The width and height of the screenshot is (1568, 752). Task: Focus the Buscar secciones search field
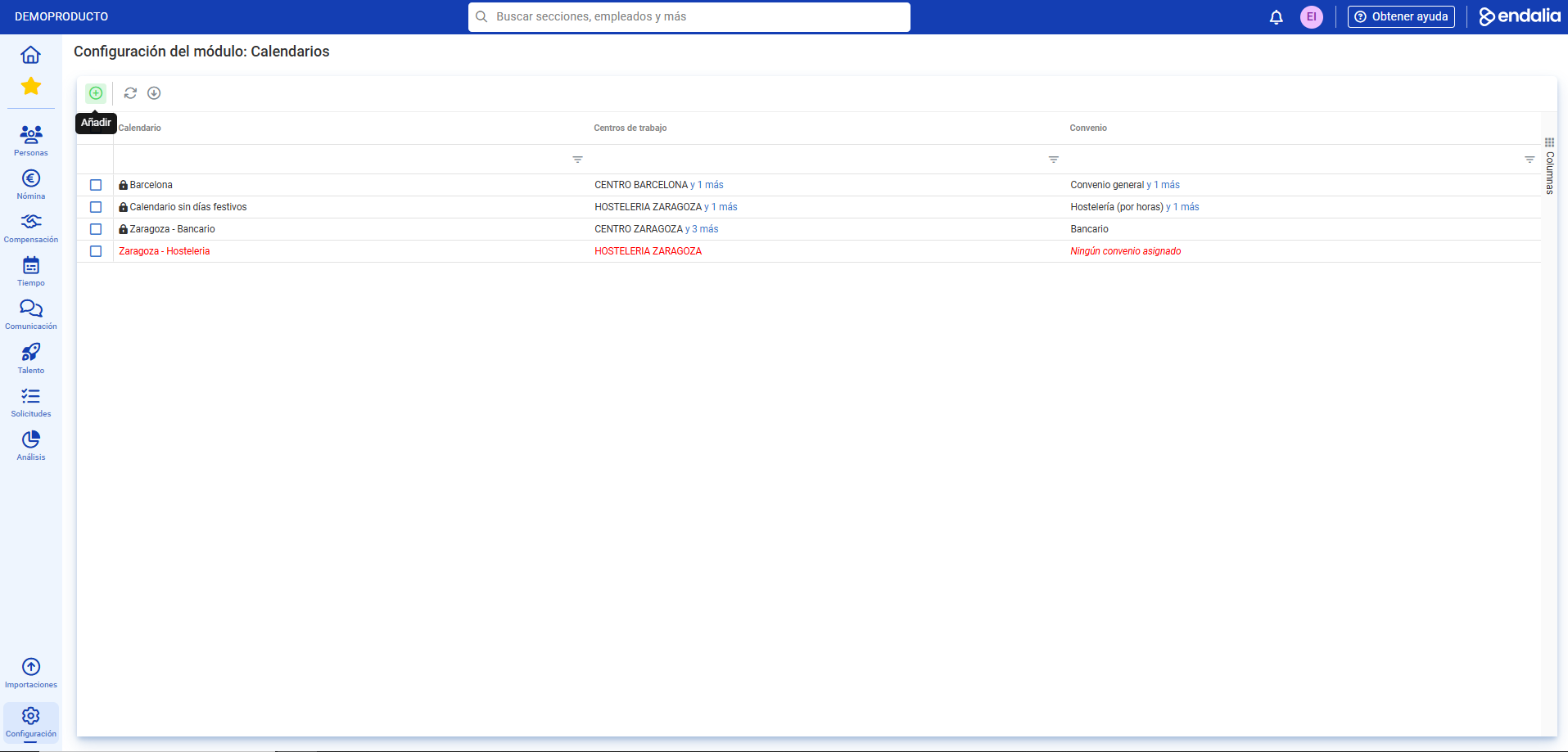point(689,16)
